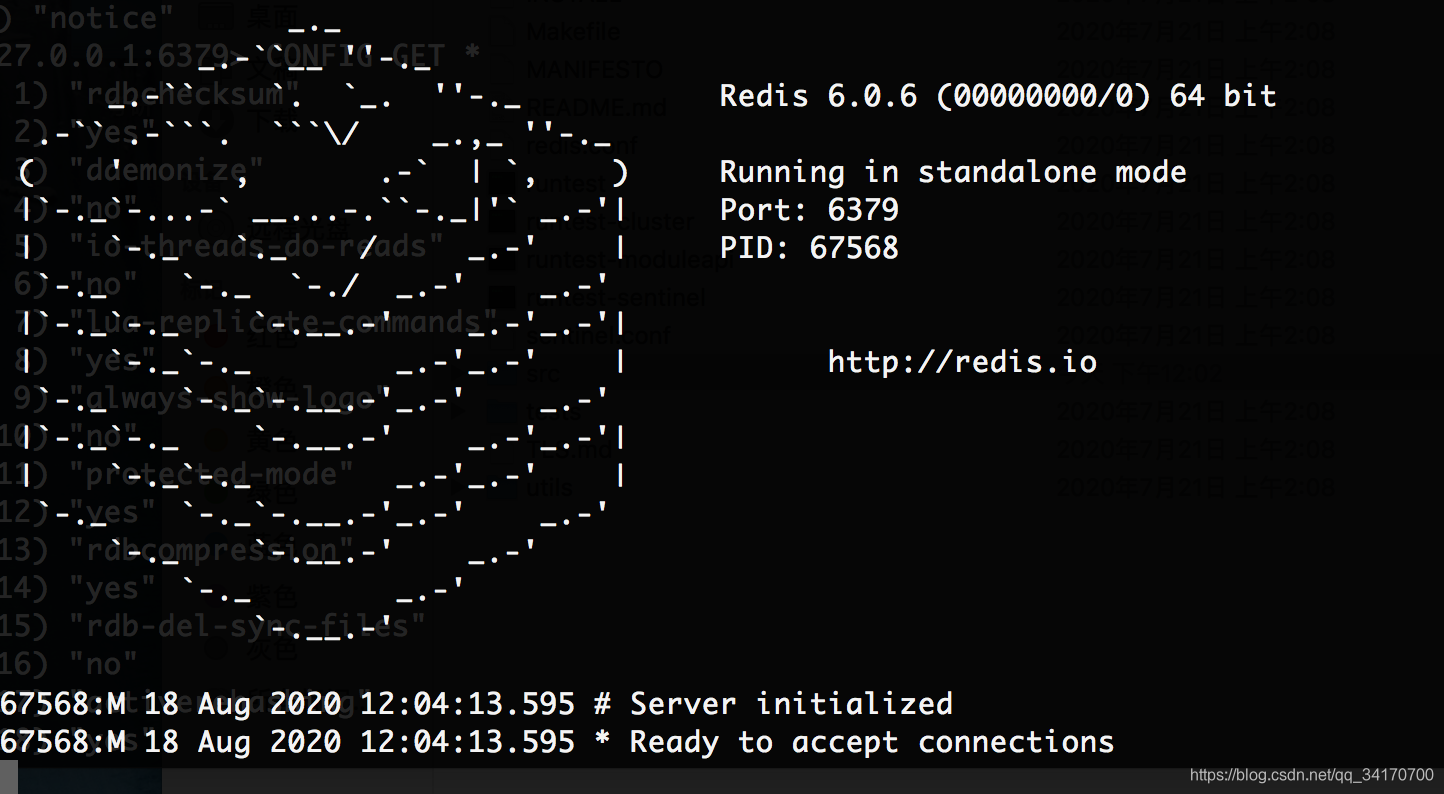Click the http://redis.io URL in the terminal
This screenshot has width=1444, height=794.
point(962,361)
